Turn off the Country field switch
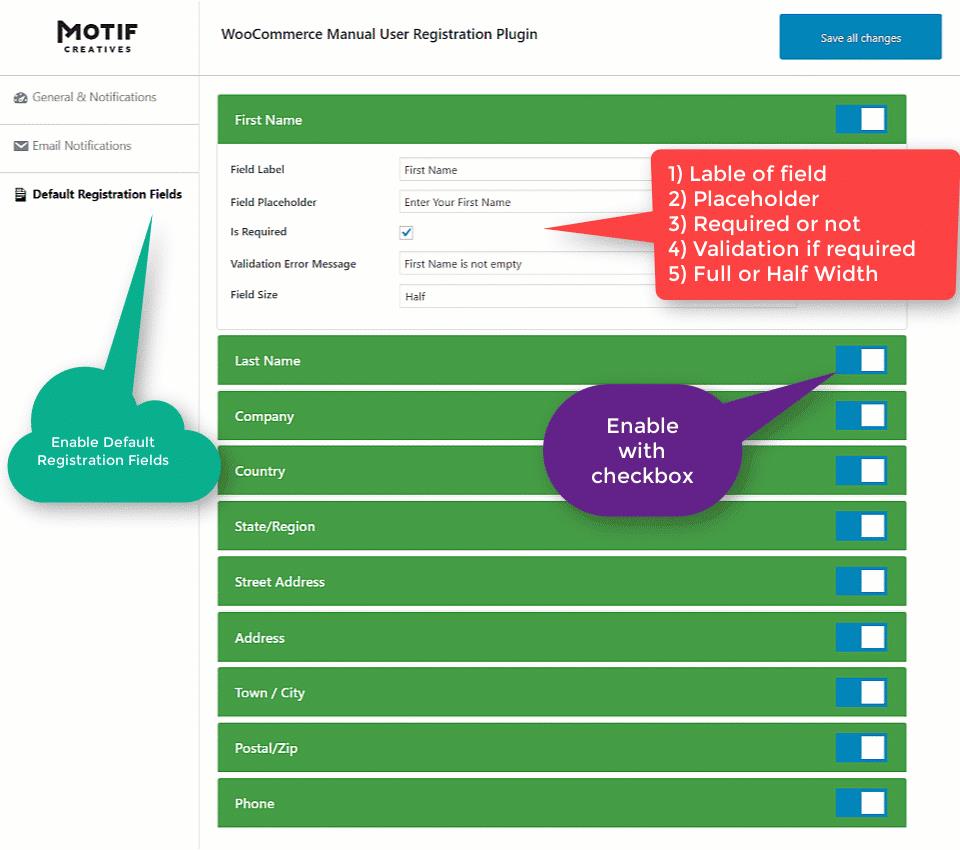 (861, 470)
